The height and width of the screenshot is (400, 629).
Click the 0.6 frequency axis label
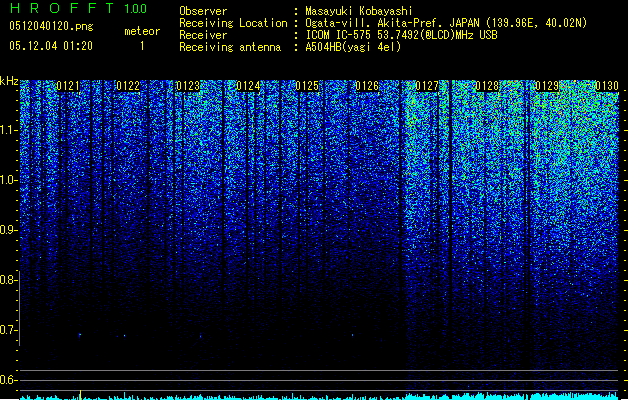click(9, 380)
